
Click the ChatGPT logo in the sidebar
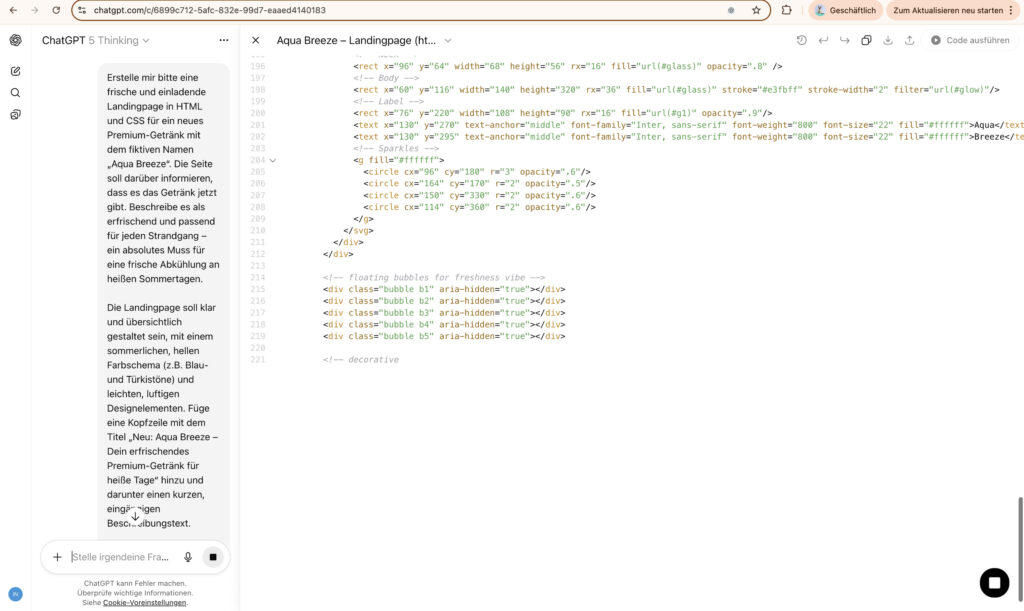[x=15, y=40]
